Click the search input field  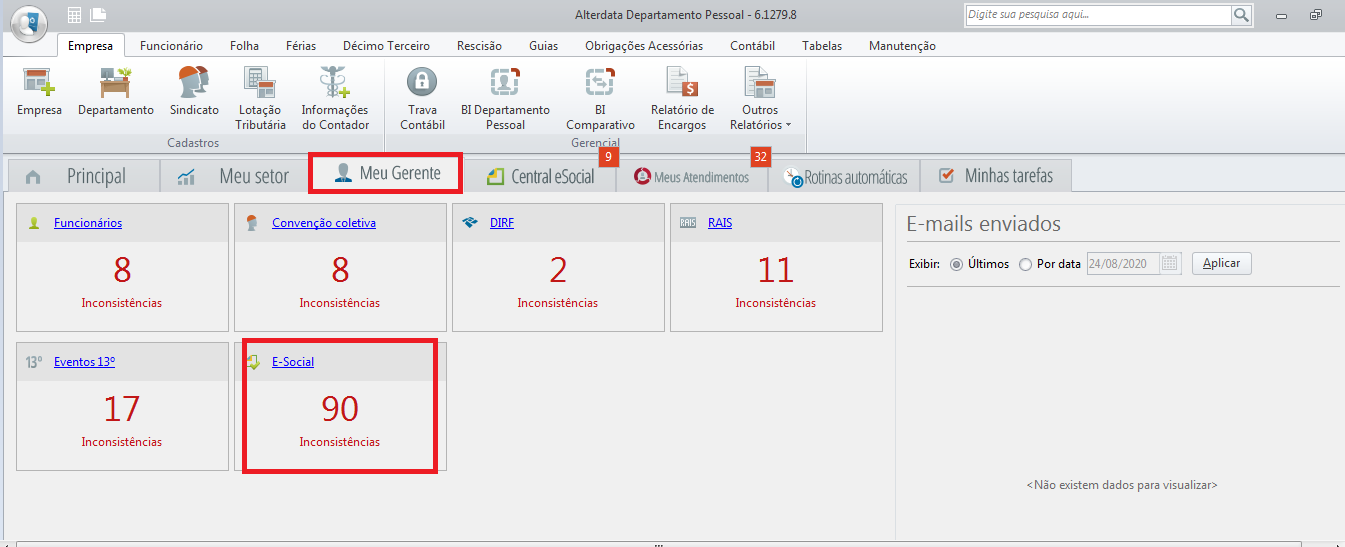(x=1097, y=15)
